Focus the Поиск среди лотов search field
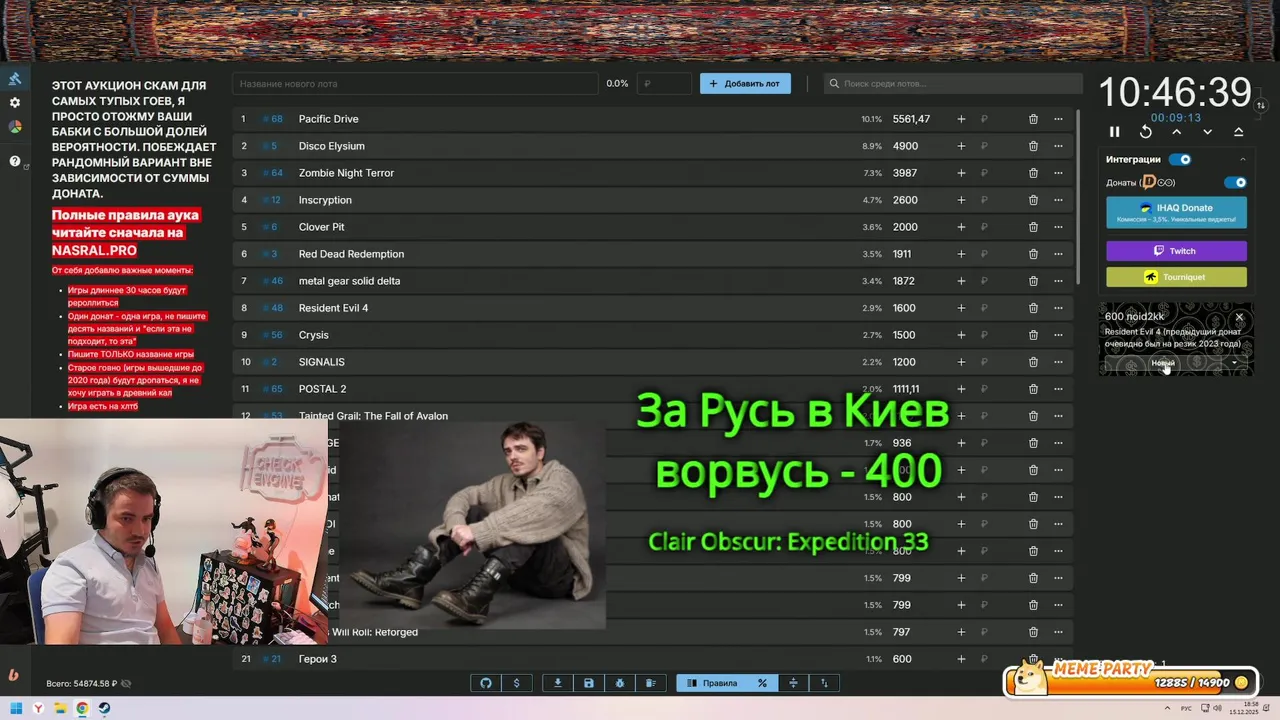This screenshot has height=720, width=1280. click(x=953, y=84)
